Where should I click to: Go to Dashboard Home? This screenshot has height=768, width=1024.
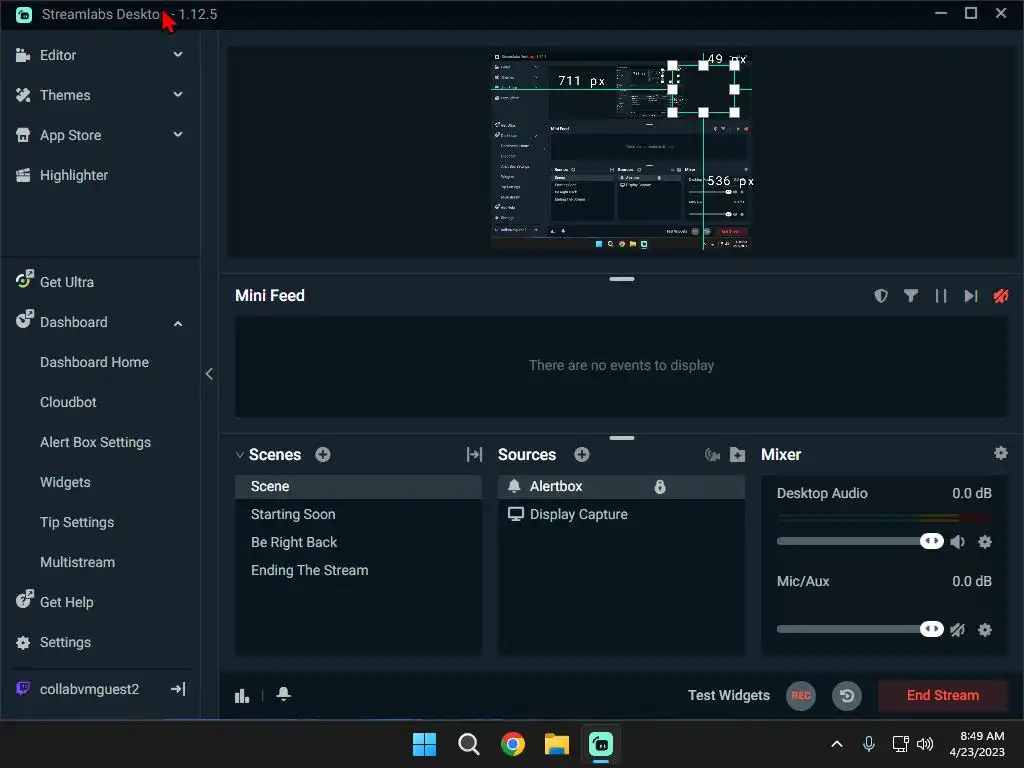[94, 362]
